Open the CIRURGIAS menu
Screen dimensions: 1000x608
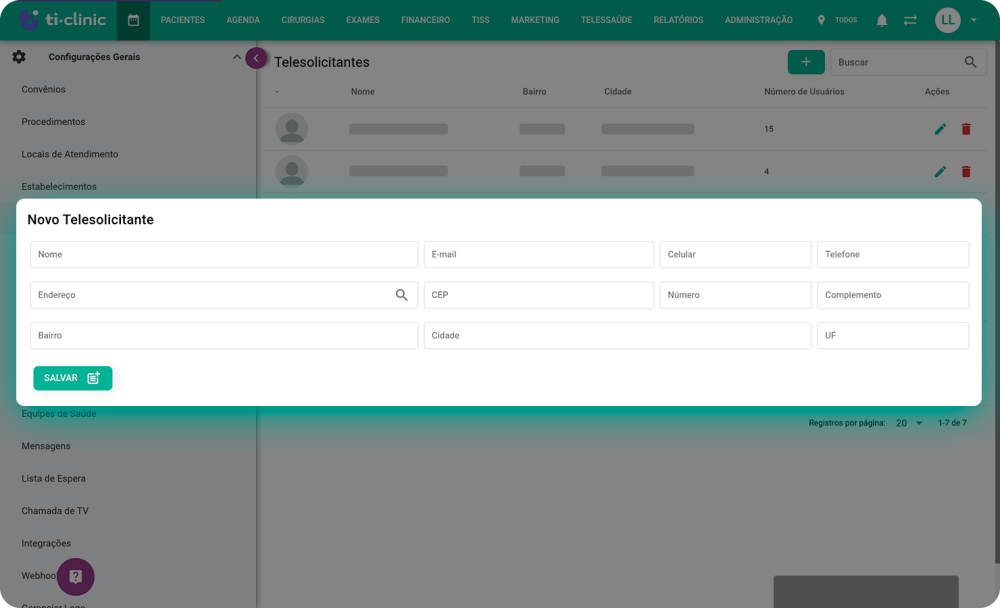(303, 20)
